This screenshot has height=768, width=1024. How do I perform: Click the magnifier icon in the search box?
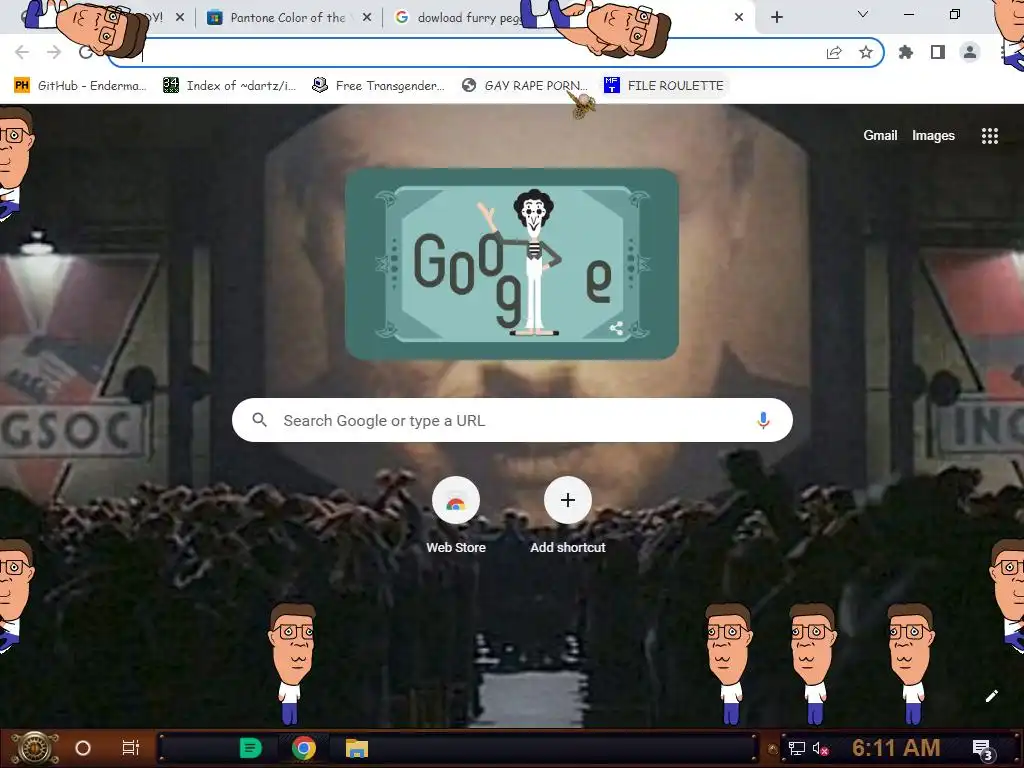(x=259, y=420)
